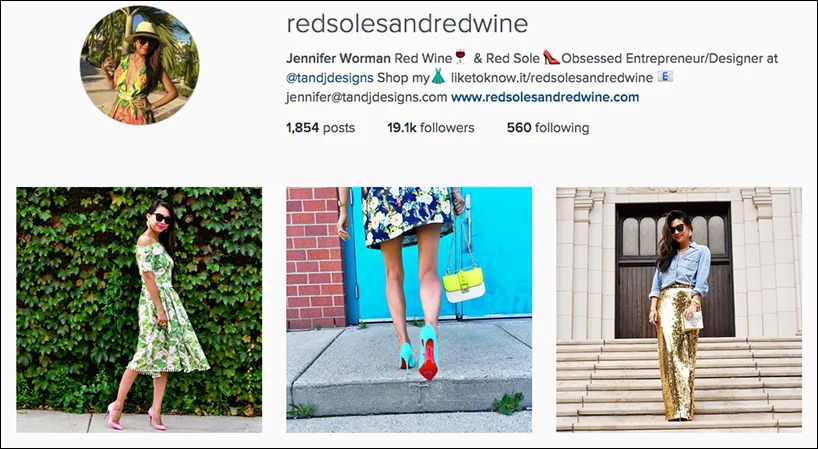Viewport: 818px width, 449px height.
Task: Click the yellow handbag in middle photo
Action: [464, 284]
